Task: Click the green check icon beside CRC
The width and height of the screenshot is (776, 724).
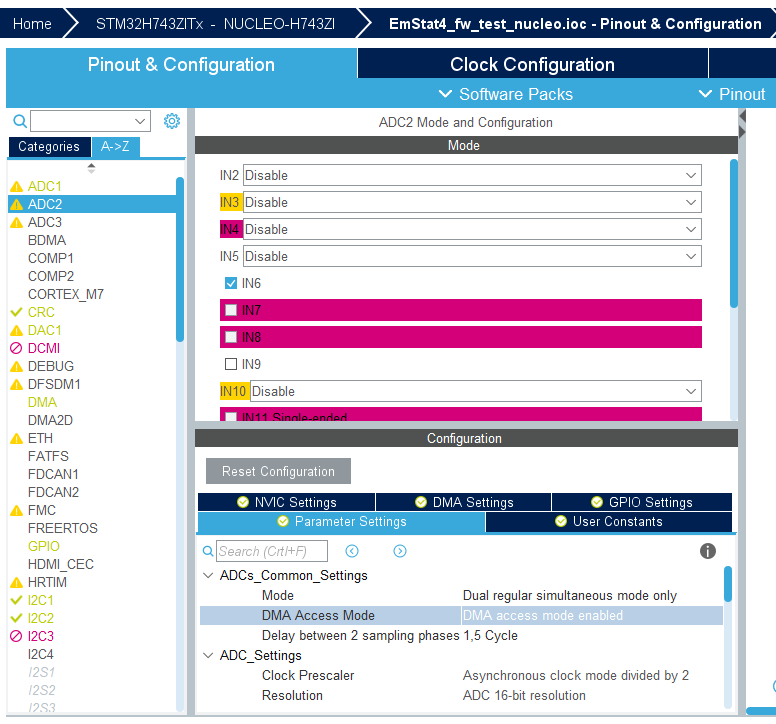Action: pyautogui.click(x=16, y=312)
